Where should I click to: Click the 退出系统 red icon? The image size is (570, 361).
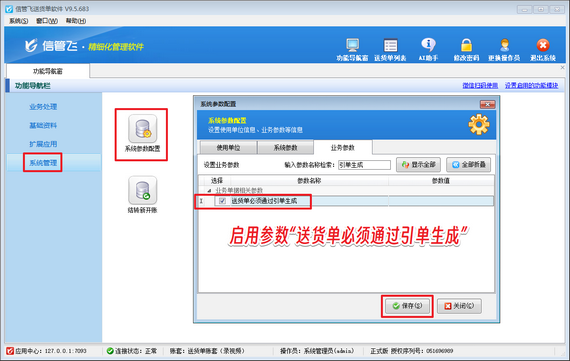pyautogui.click(x=543, y=49)
